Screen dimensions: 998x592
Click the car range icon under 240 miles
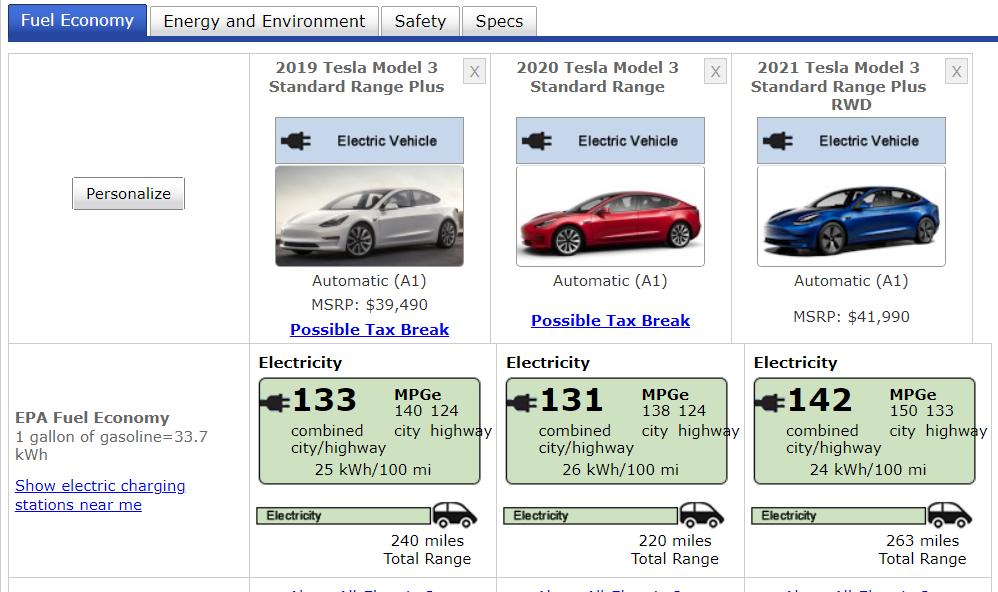454,515
